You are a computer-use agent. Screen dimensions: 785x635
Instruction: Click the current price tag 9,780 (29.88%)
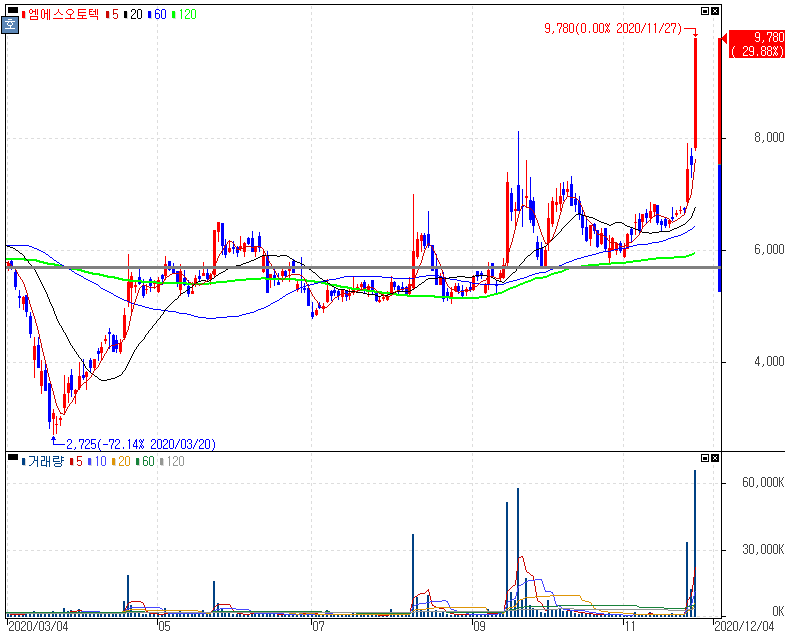756,44
